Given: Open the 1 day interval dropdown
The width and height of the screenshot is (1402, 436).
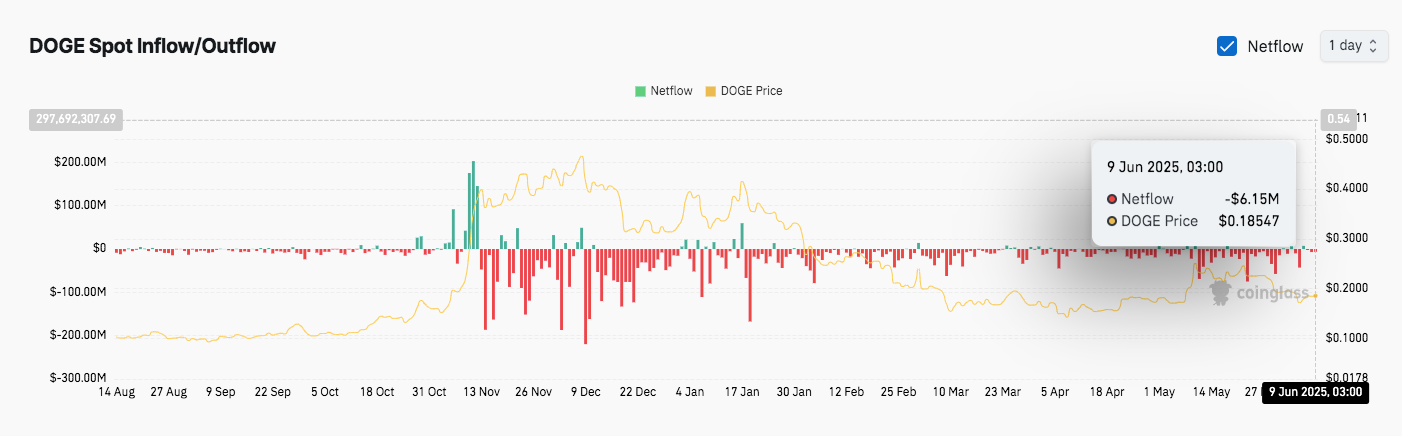Looking at the screenshot, I should coord(1354,46).
